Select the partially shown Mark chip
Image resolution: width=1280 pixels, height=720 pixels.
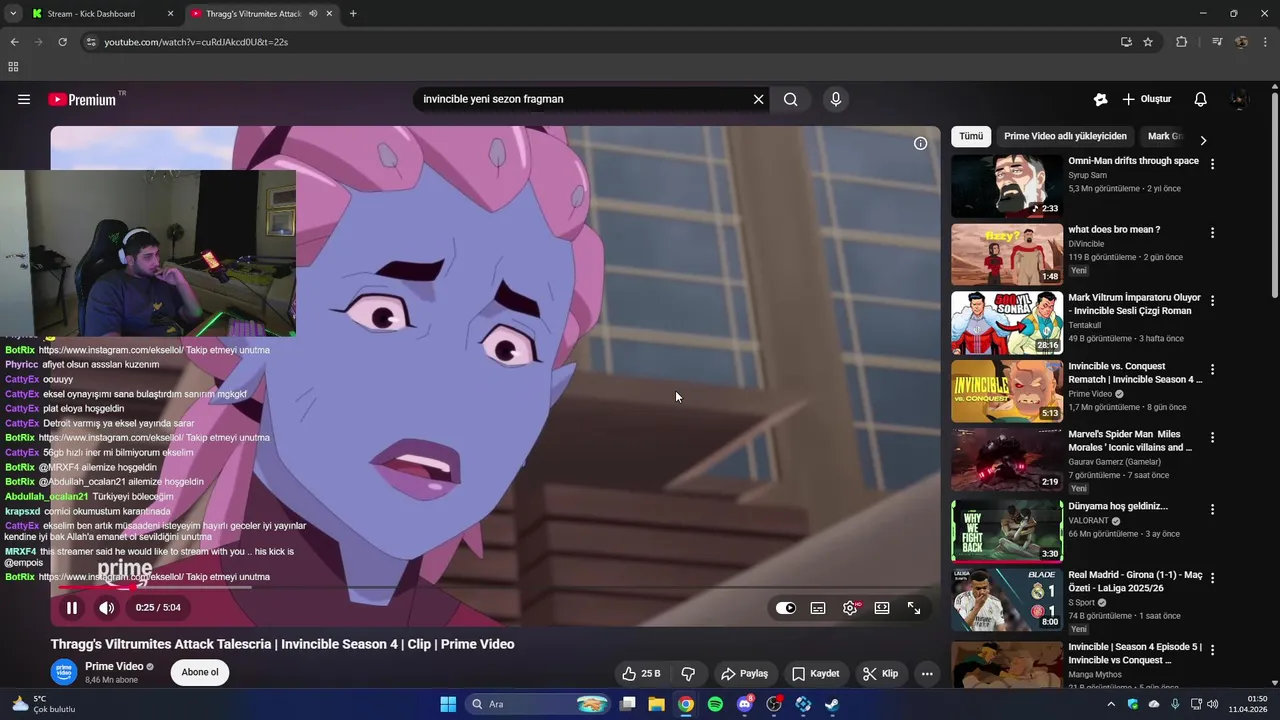(x=1164, y=136)
